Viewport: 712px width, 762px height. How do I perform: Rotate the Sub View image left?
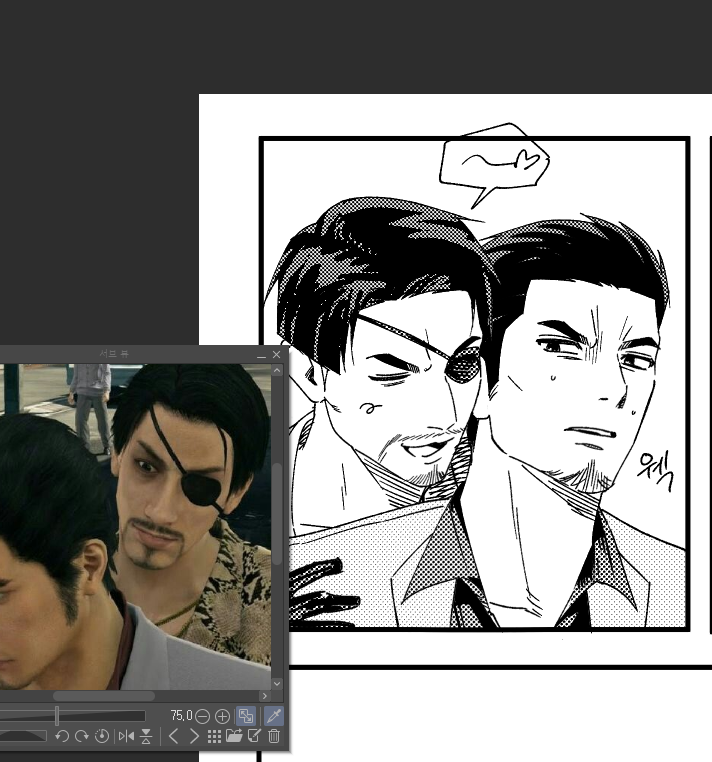(62, 736)
